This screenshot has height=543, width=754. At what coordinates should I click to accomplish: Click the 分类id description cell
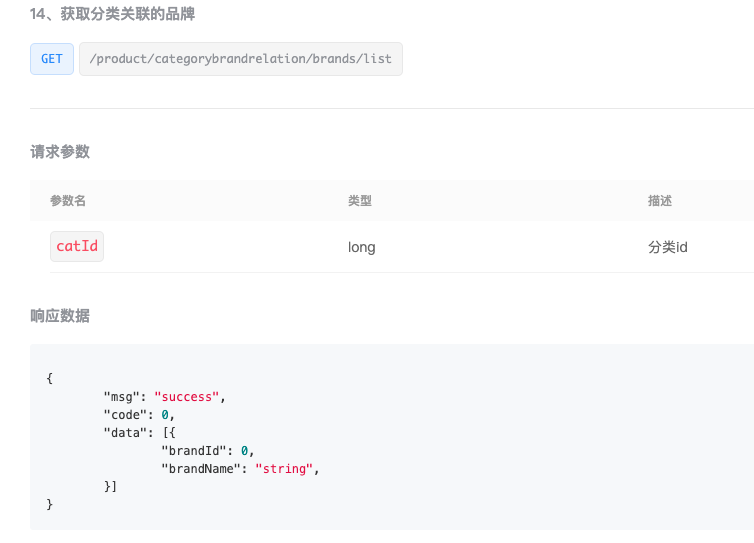click(x=667, y=247)
